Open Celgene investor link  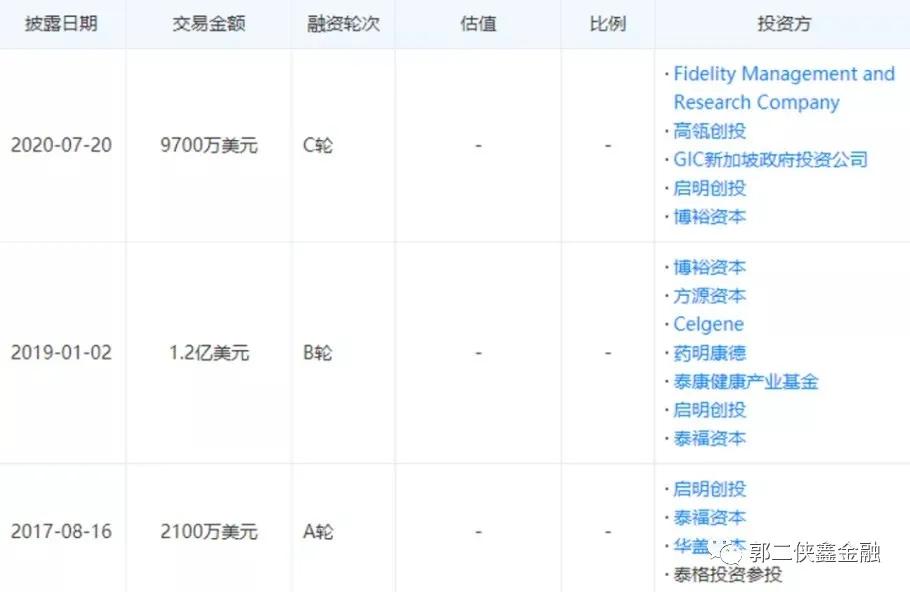[x=708, y=324]
